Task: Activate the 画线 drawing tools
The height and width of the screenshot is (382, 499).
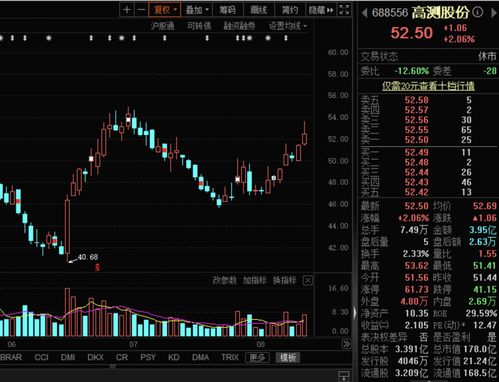Action: (259, 10)
